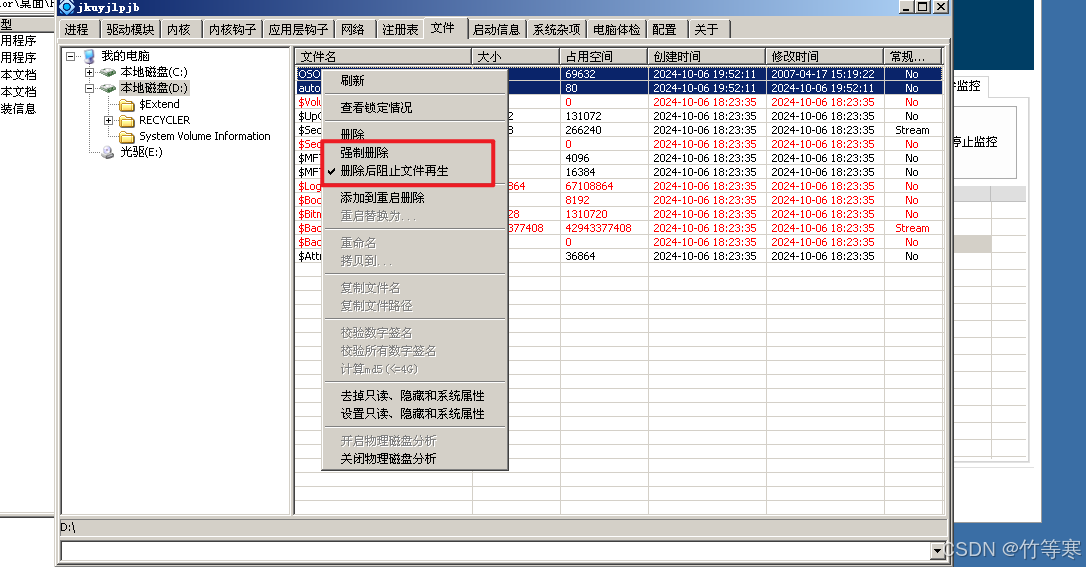This screenshot has width=1086, height=567.
Task: Select the 本地磁盘(D:) drive icon
Action: pyautogui.click(x=108, y=88)
